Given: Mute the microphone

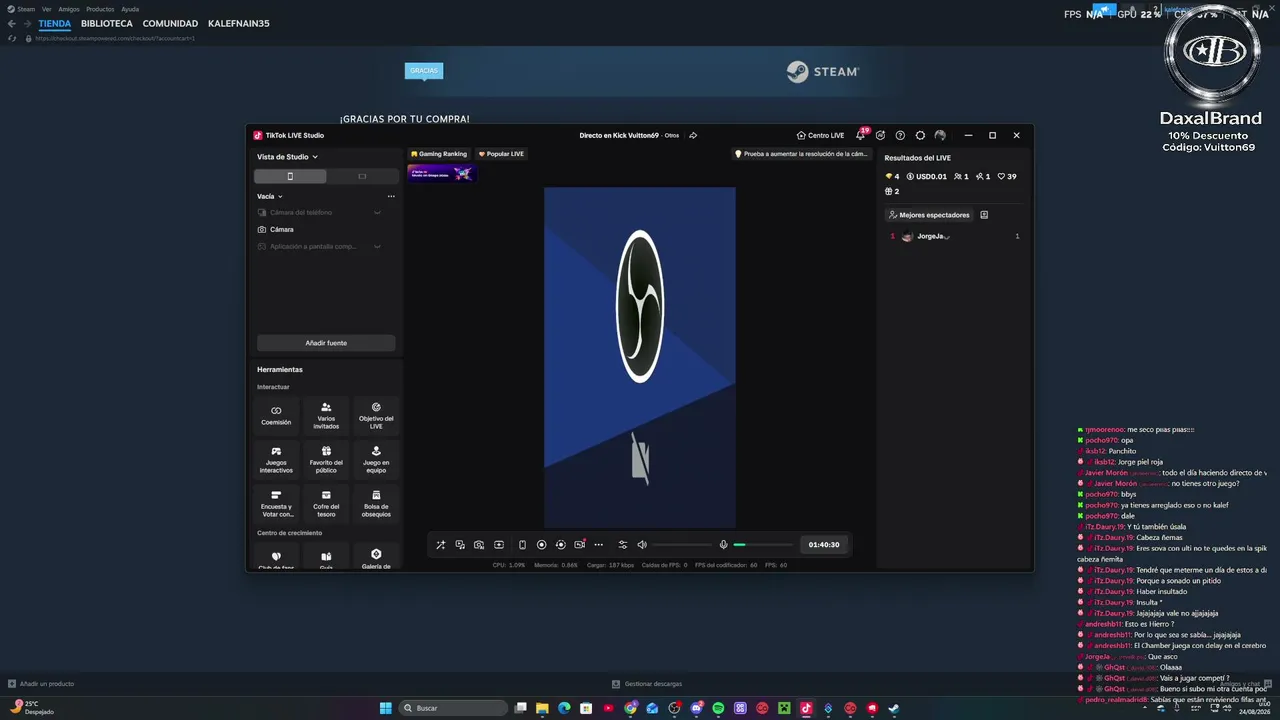Looking at the screenshot, I should click(723, 545).
